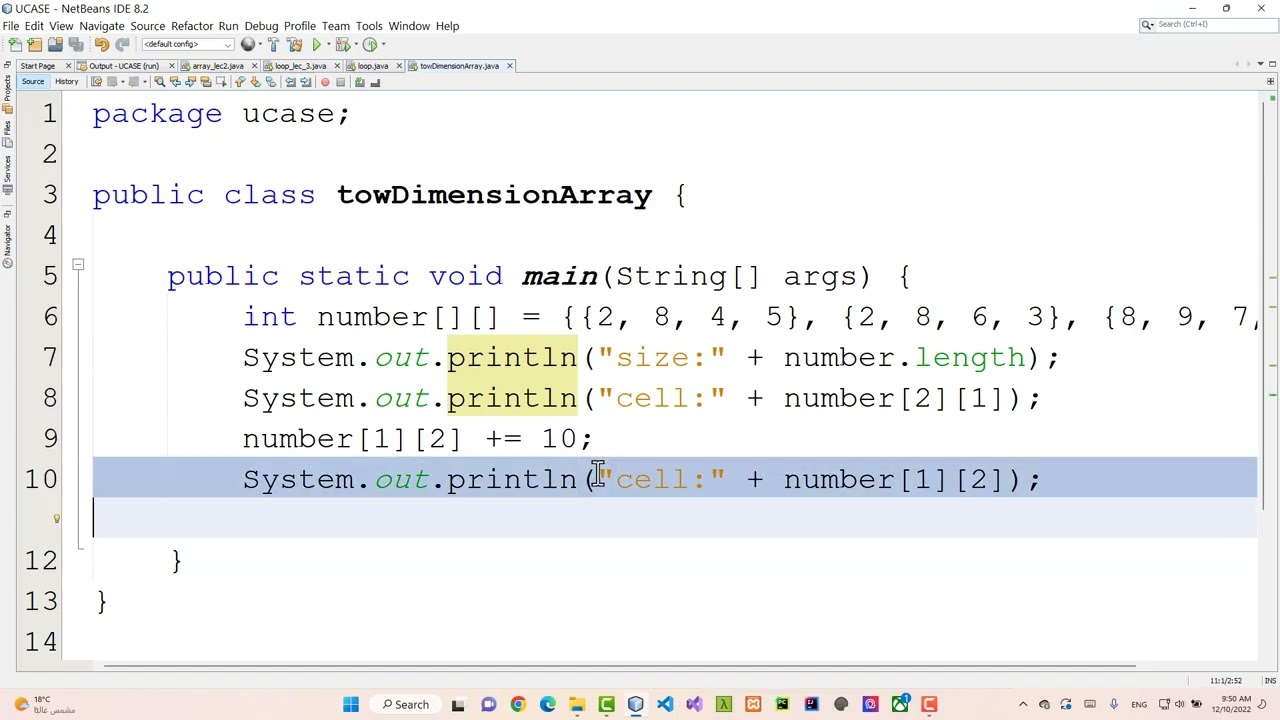Click the Find Selection magnifier icon
The height and width of the screenshot is (720, 1280).
(x=159, y=82)
